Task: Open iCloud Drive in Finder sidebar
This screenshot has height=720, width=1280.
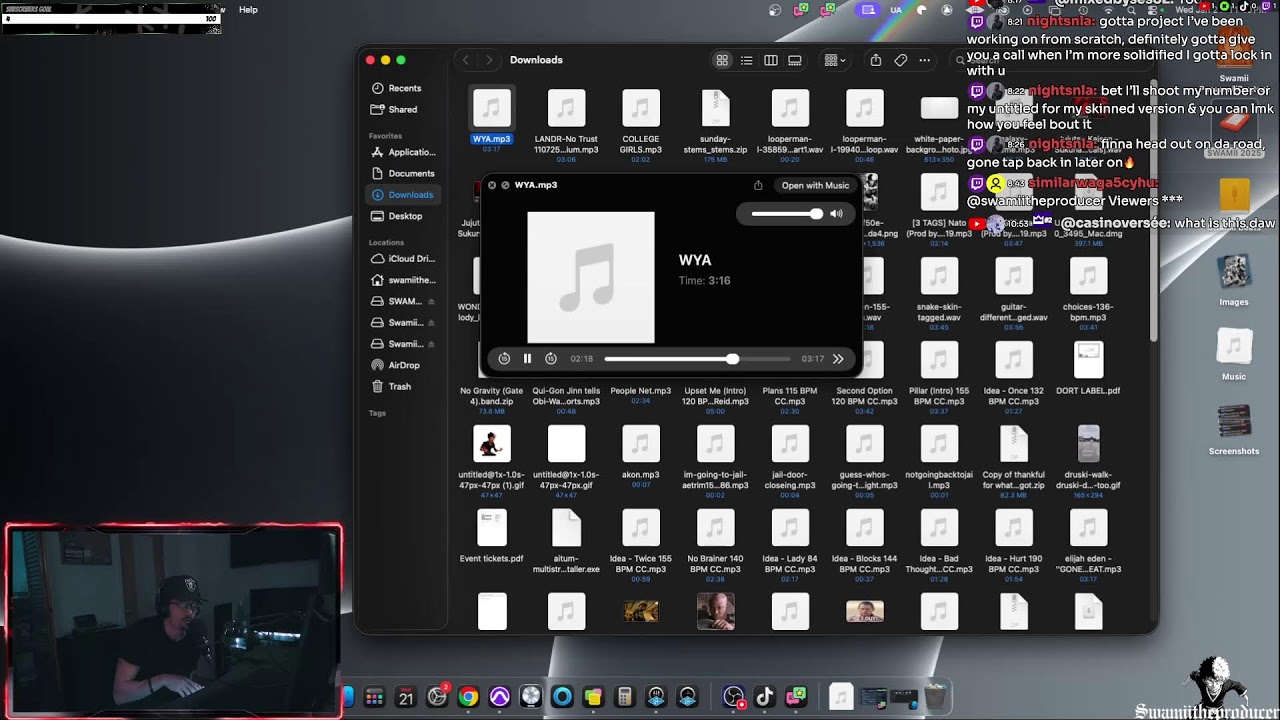Action: click(404, 258)
